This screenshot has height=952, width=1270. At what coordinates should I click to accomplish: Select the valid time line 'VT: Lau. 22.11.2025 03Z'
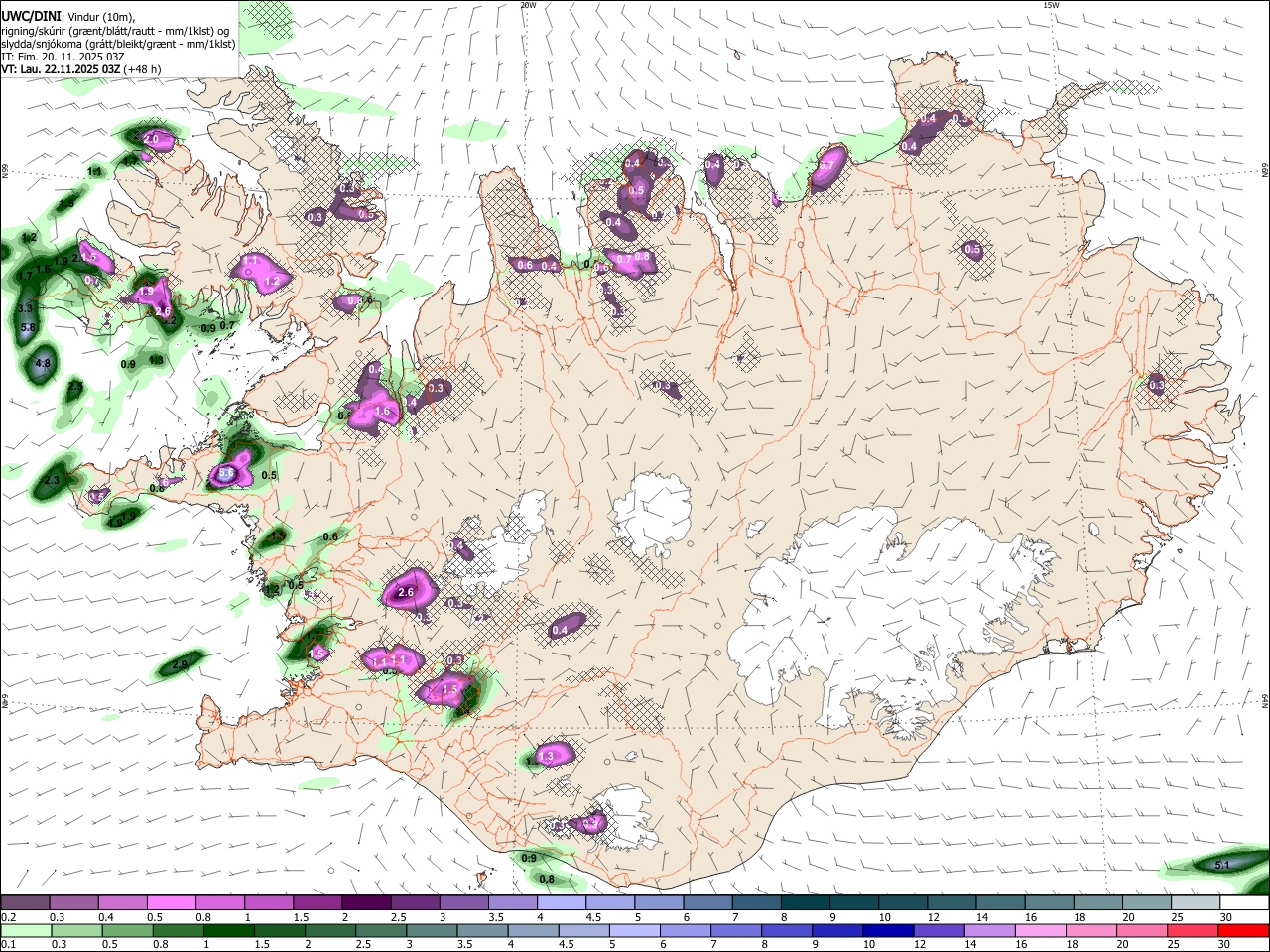pyautogui.click(x=62, y=69)
